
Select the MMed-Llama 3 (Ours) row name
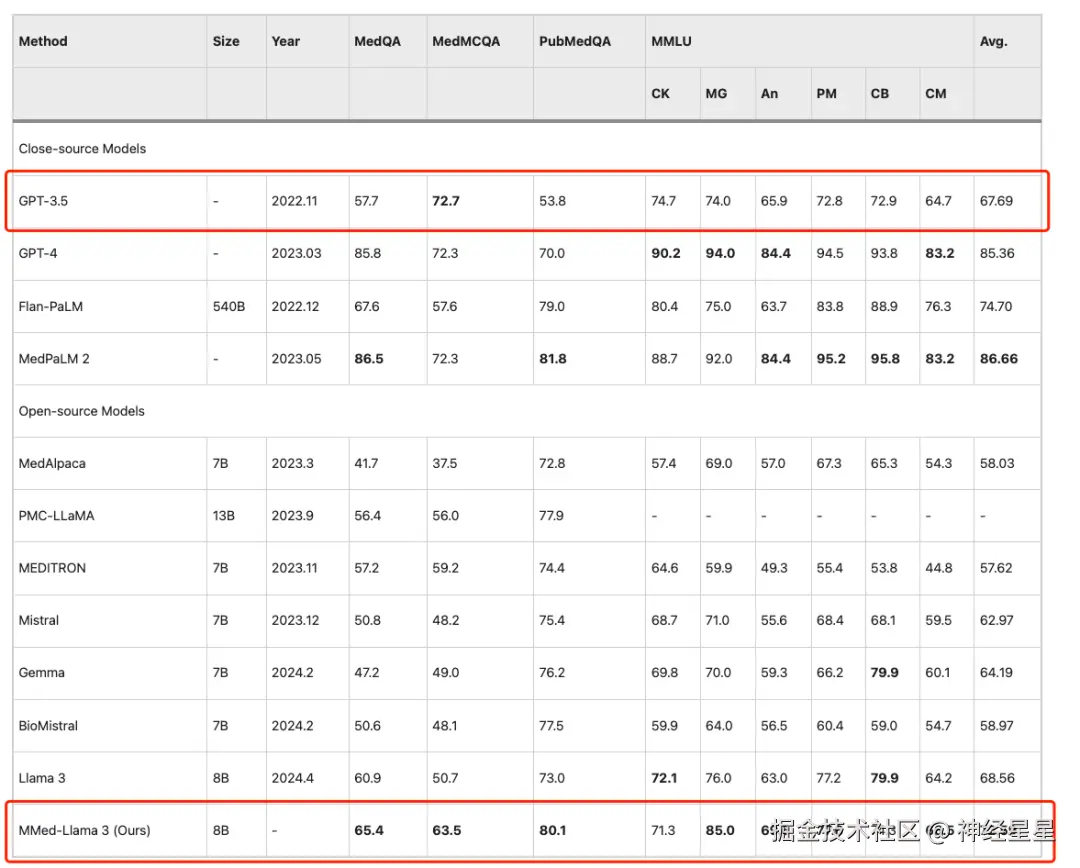click(84, 830)
